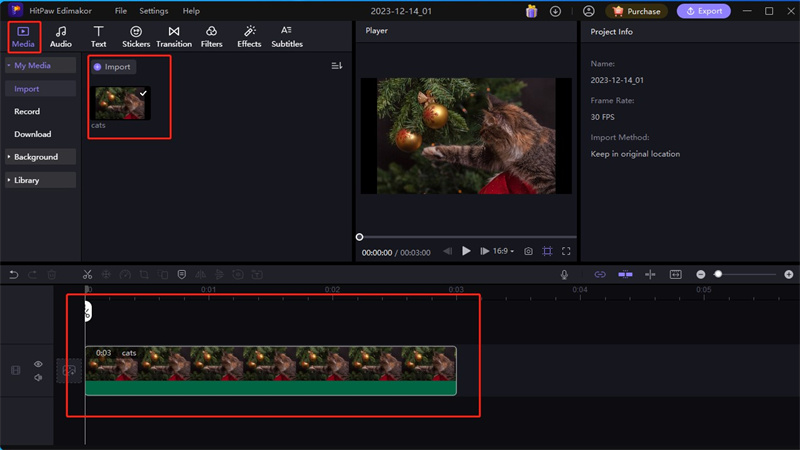Open the download icon in title bar
Viewport: 800px width, 450px height.
tap(556, 11)
